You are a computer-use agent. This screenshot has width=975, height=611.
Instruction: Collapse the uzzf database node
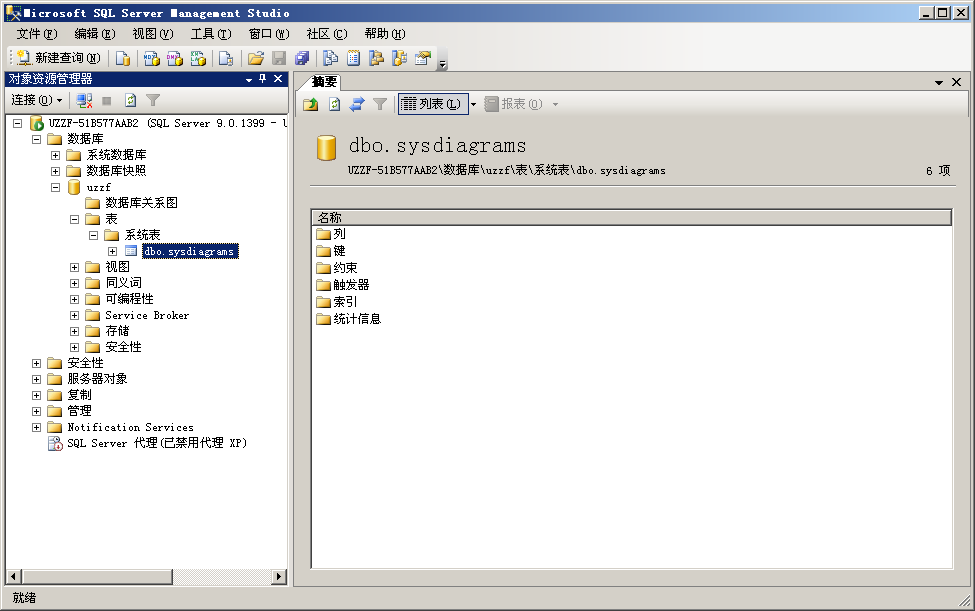point(55,187)
